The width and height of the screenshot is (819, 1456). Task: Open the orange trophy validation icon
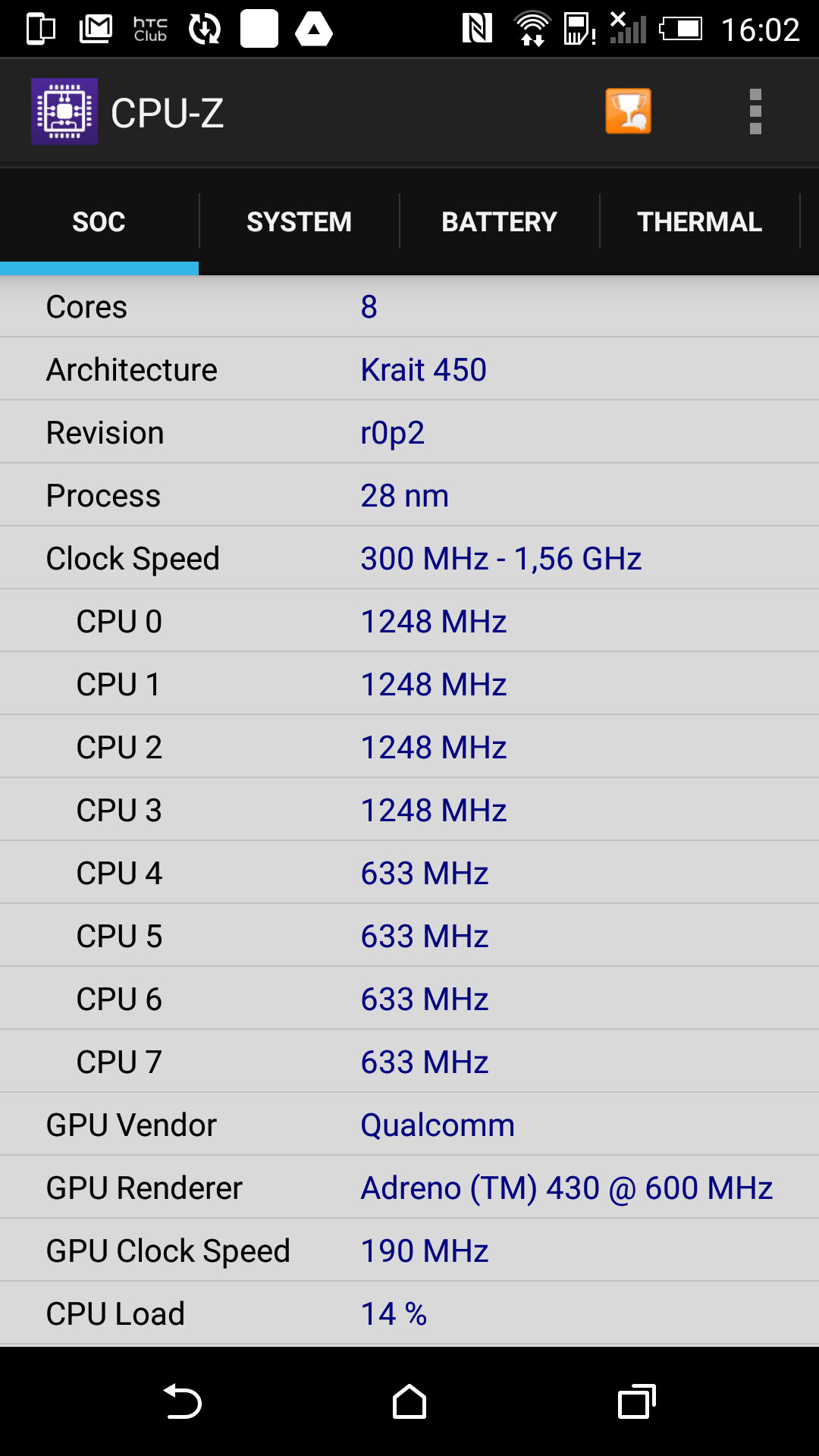click(x=628, y=111)
